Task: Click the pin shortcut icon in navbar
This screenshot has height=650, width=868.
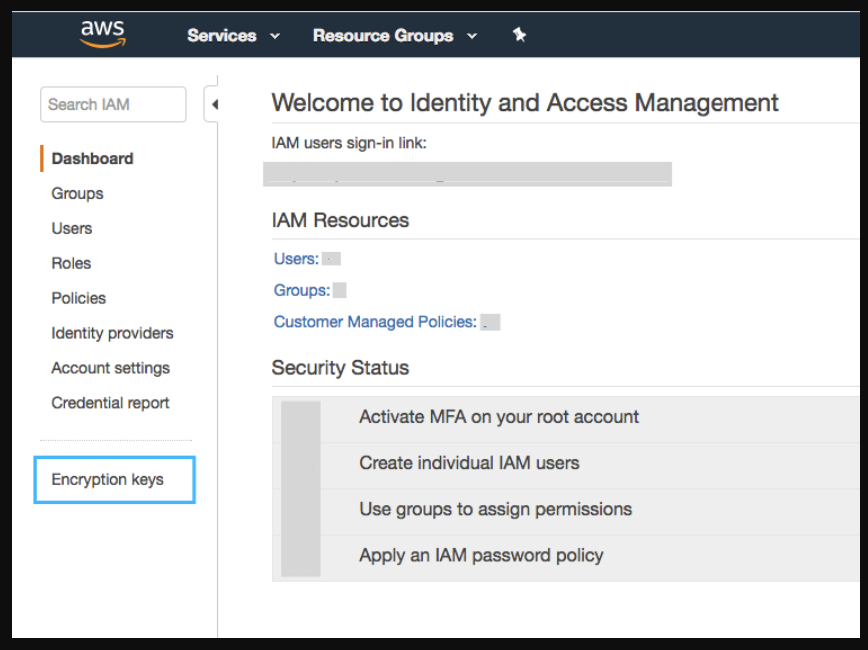Action: pyautogui.click(x=519, y=35)
